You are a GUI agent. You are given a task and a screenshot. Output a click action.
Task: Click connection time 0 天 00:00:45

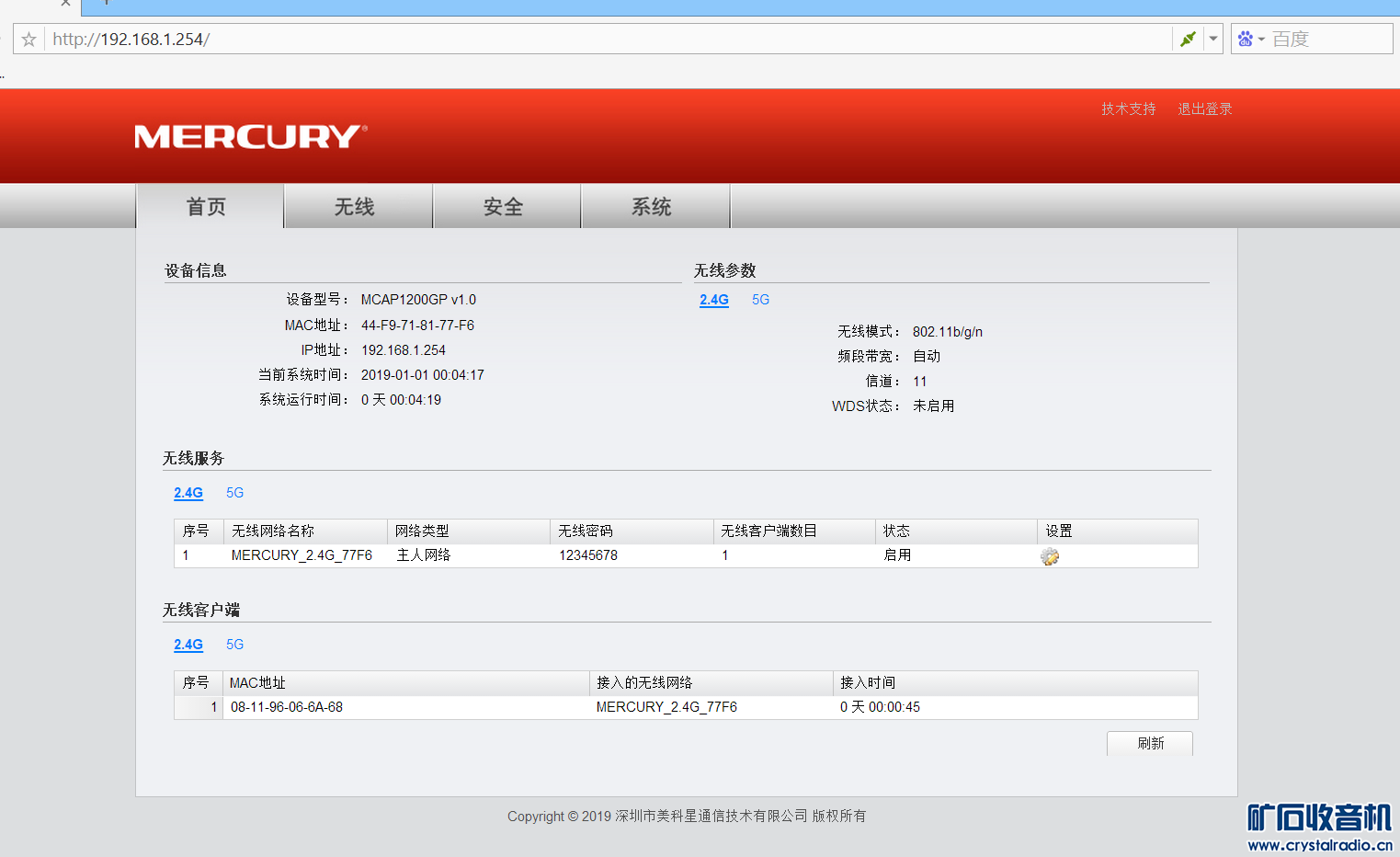click(x=880, y=707)
